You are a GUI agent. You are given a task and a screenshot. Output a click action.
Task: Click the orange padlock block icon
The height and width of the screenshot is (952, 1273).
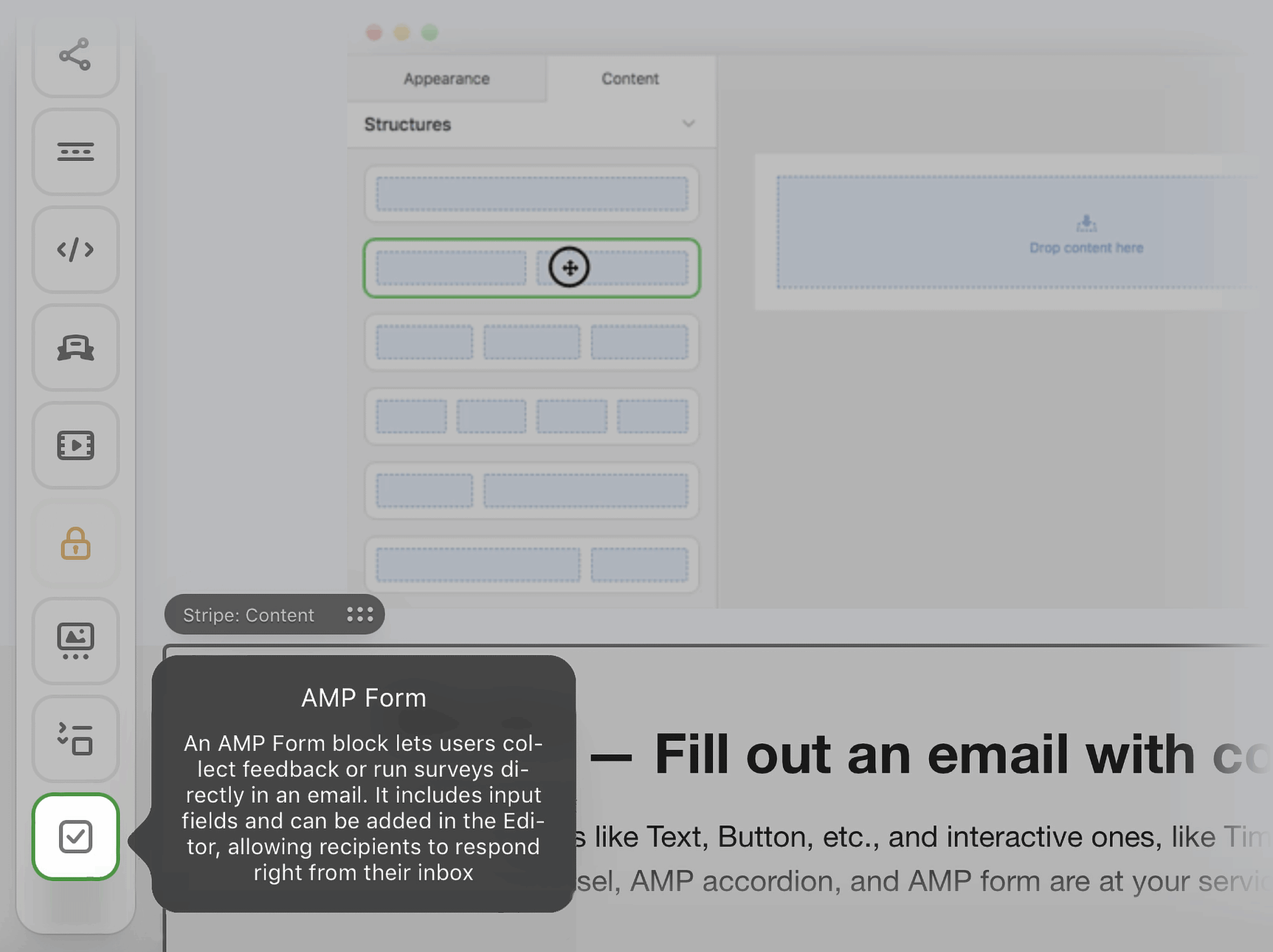(x=75, y=544)
